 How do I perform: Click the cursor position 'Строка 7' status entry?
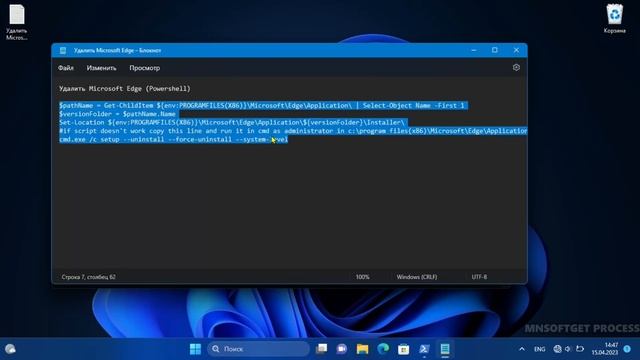pyautogui.click(x=89, y=277)
